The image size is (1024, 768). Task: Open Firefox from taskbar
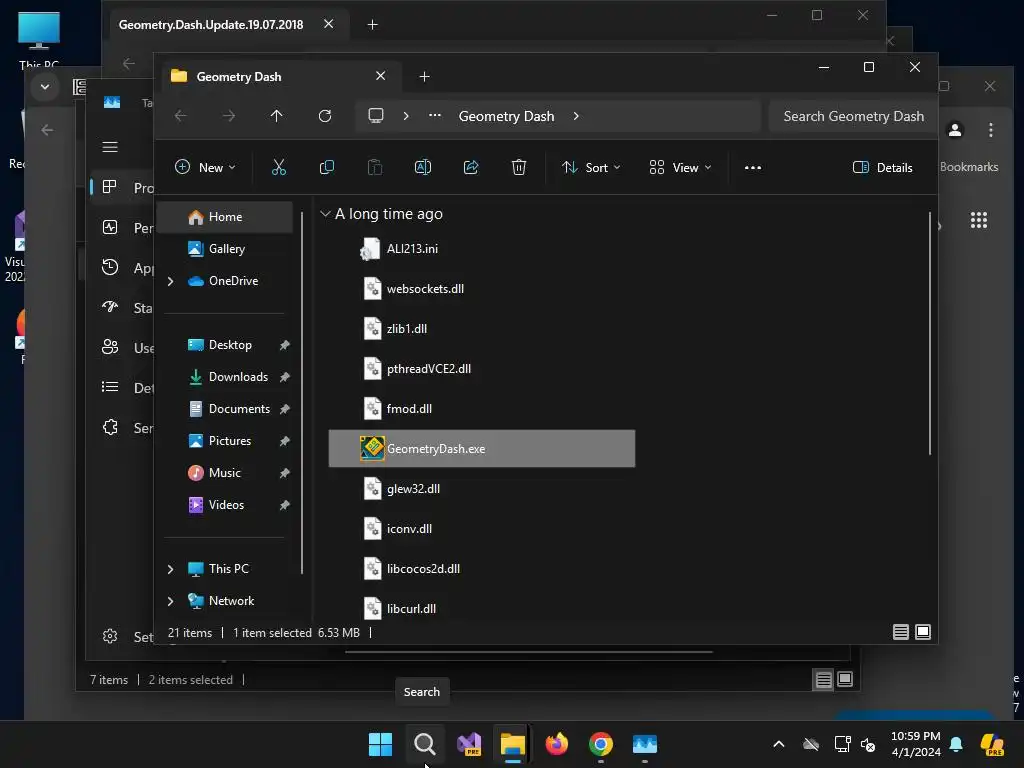(x=557, y=744)
